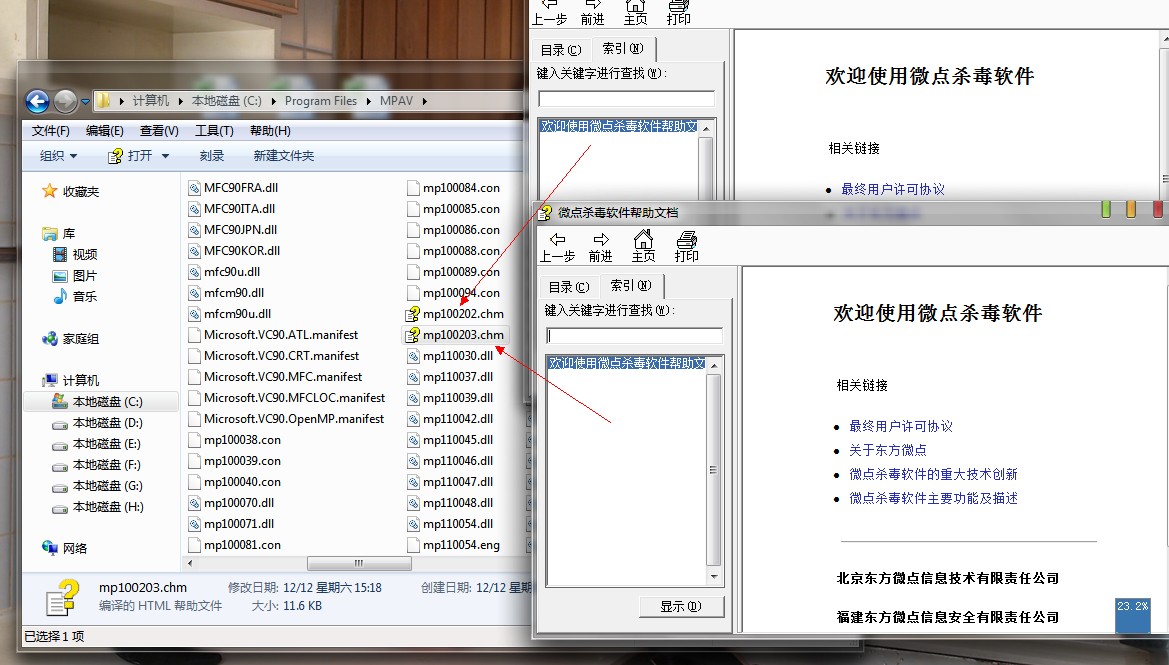The width and height of the screenshot is (1169, 665).
Task: Select the 视频 library icon
Action: tap(60, 254)
